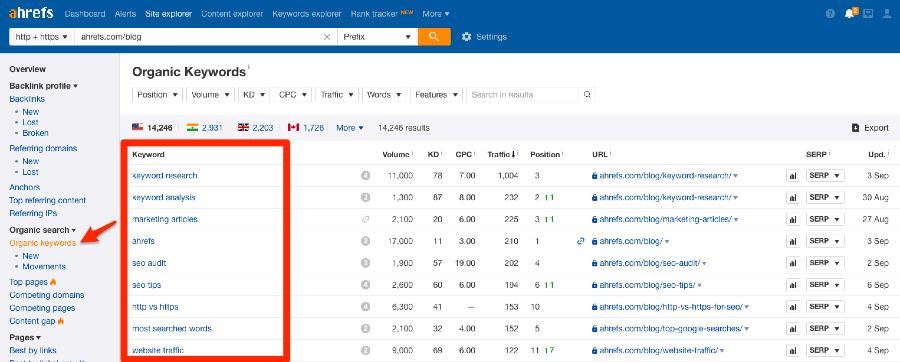
Task: Clear the URL field with X icon
Action: click(x=327, y=37)
